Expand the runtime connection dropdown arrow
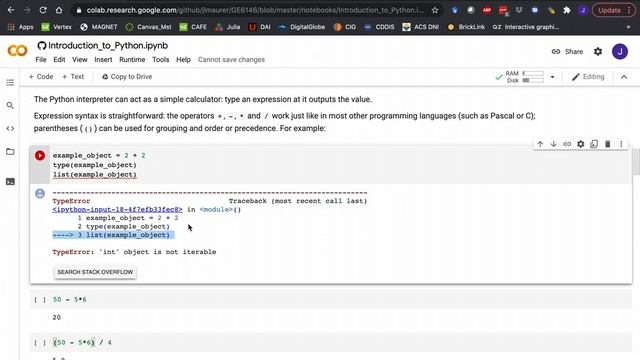640x360 pixels. pos(552,77)
